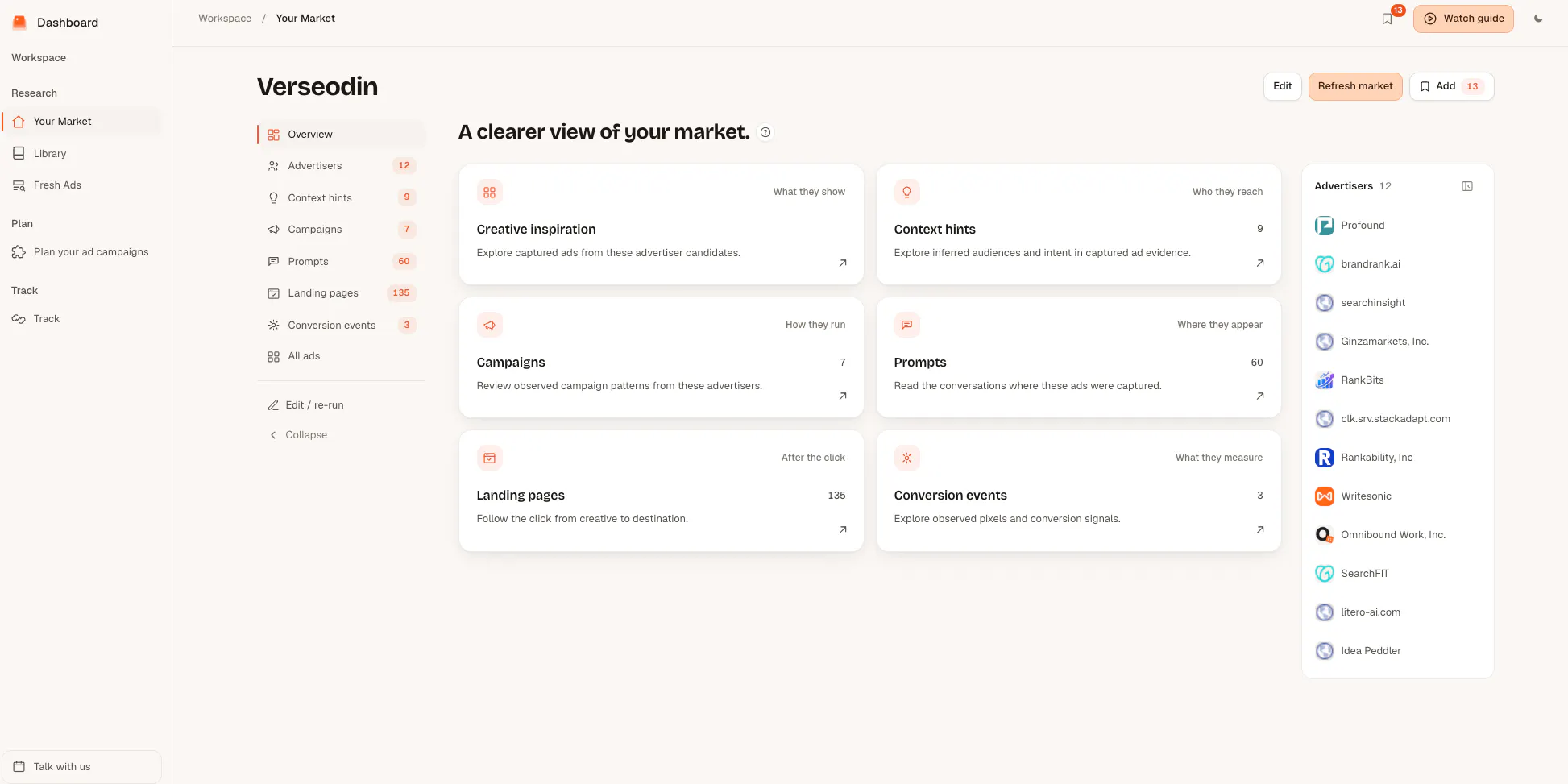Click the Edit / re-run link
Viewport: 1568px width, 784px height.
coord(306,405)
